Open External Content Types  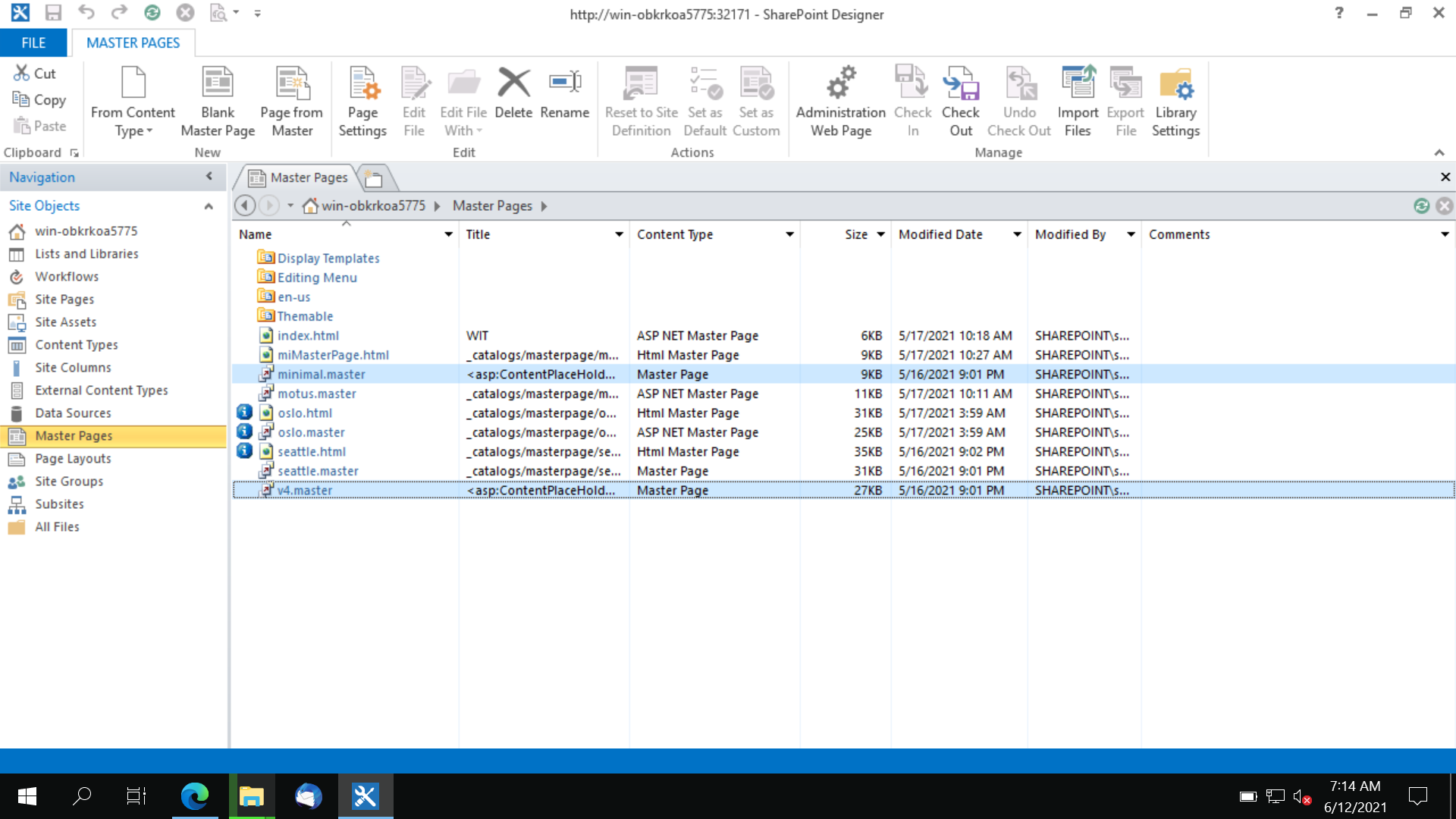(x=102, y=390)
